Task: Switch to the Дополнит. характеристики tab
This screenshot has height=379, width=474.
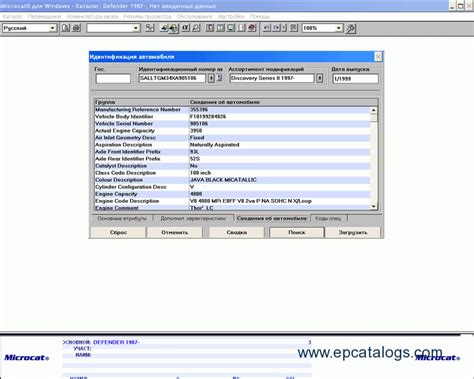Action: click(193, 218)
